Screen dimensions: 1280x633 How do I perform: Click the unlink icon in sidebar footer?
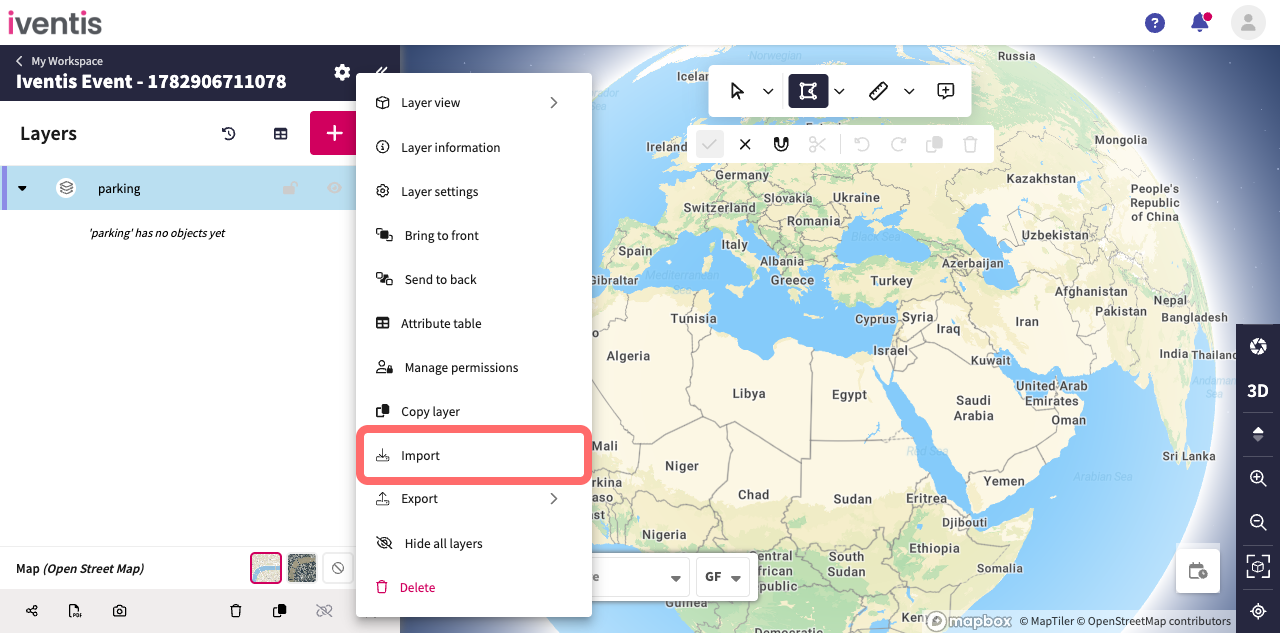coord(324,610)
